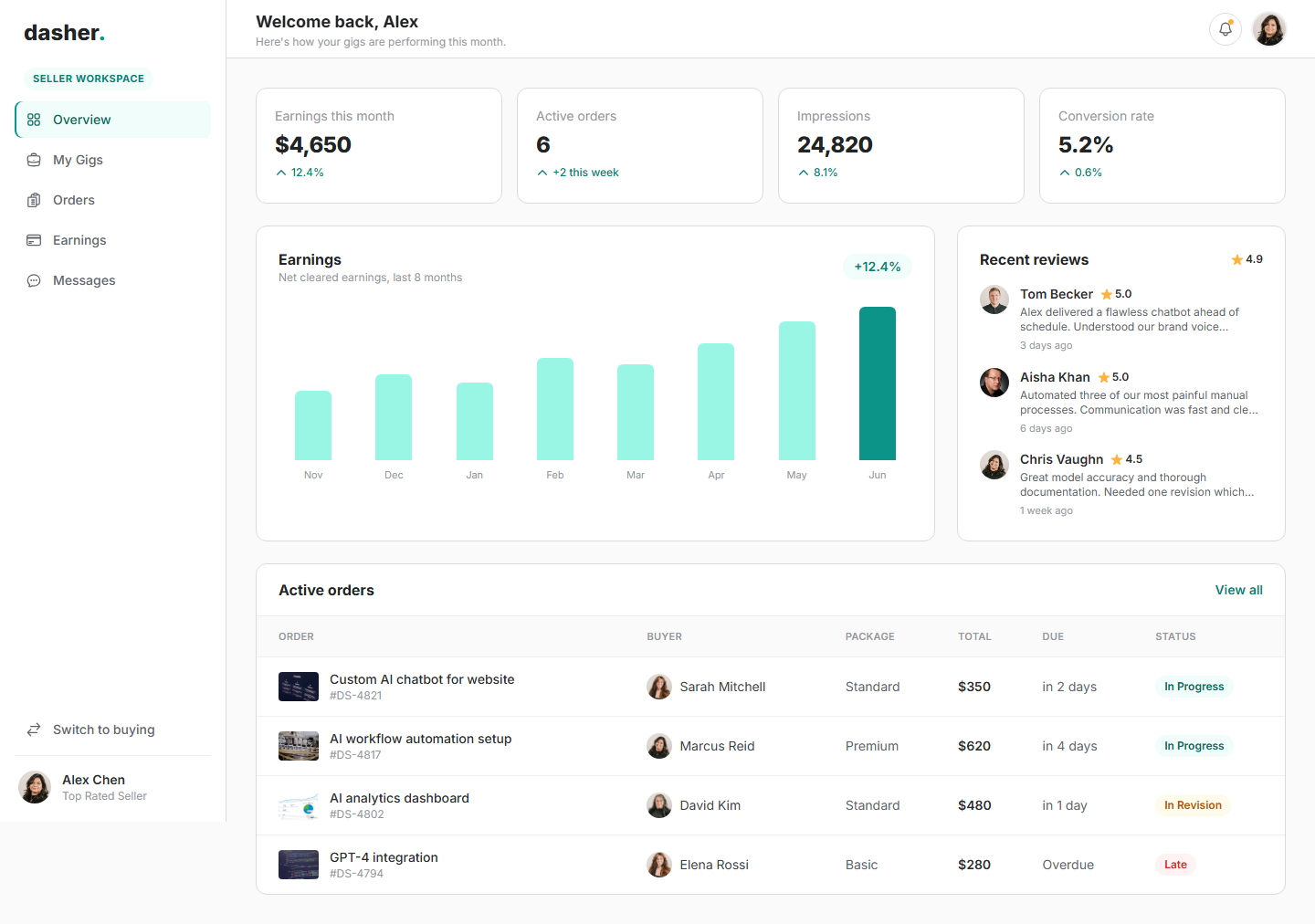Screen dimensions: 1315x924
Task: Click reviewer name 'Chris Vaughn'
Action: pyautogui.click(x=1062, y=459)
